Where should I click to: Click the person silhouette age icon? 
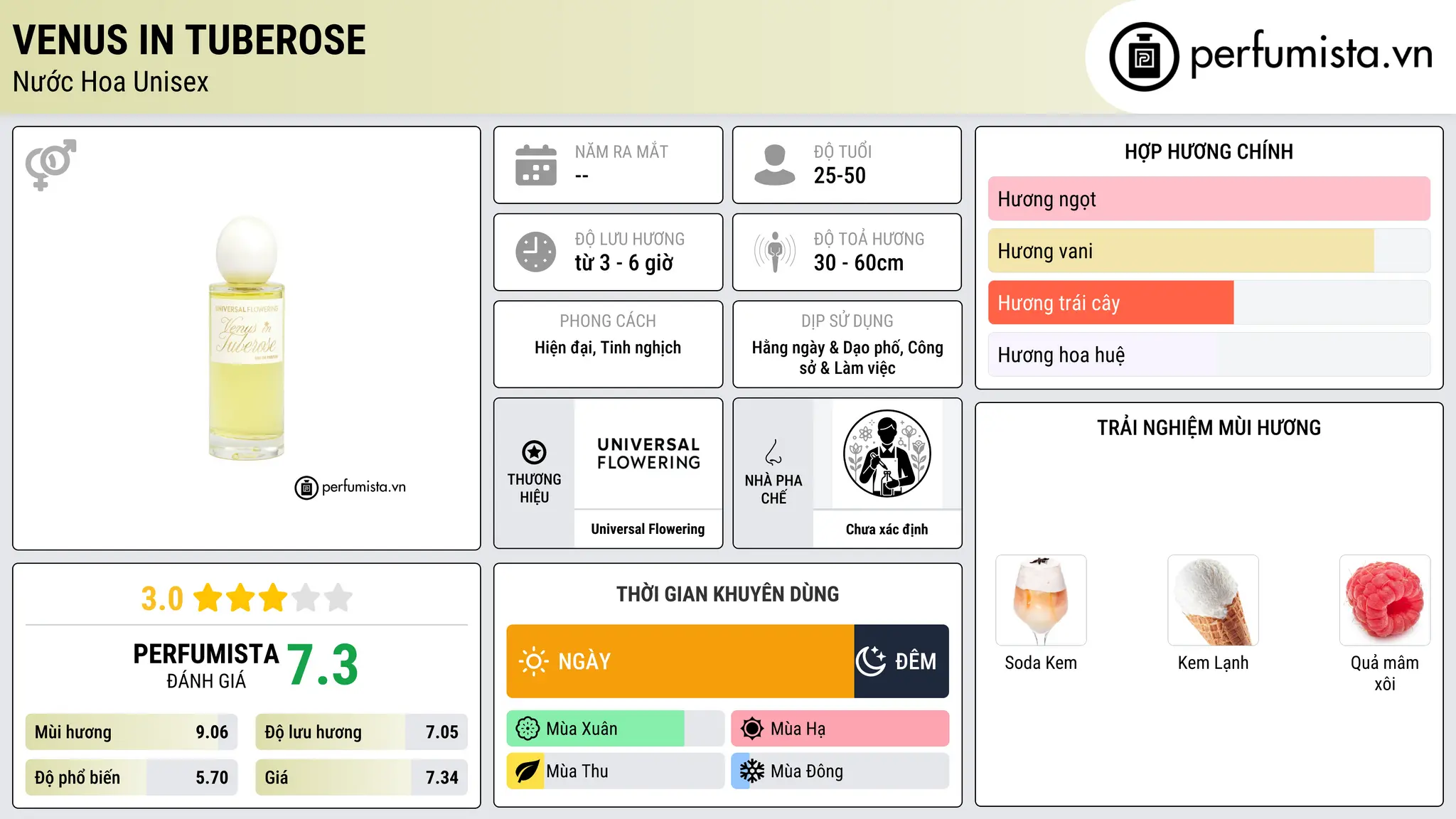[774, 165]
